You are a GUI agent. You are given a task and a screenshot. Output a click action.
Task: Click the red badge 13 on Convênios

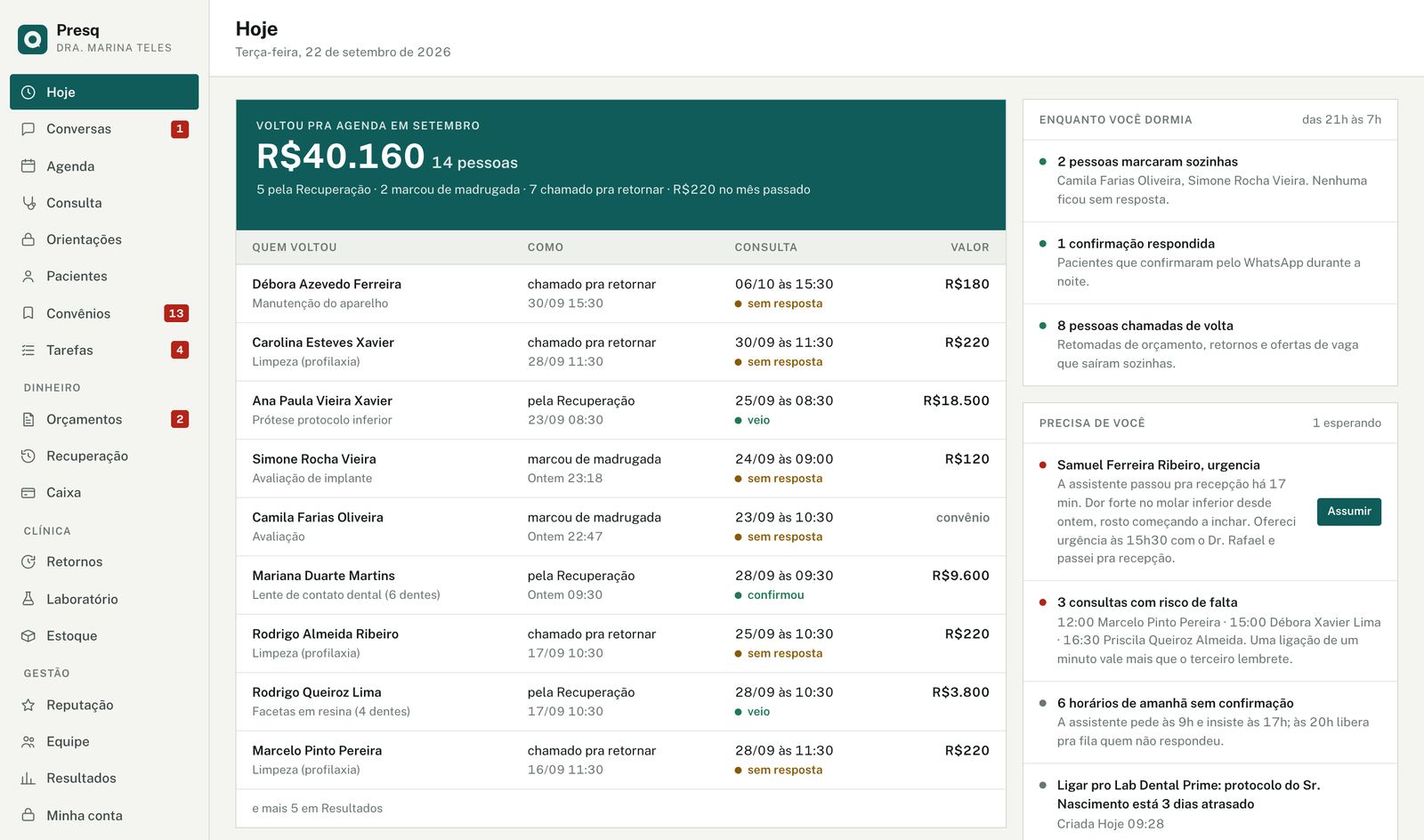pos(176,313)
